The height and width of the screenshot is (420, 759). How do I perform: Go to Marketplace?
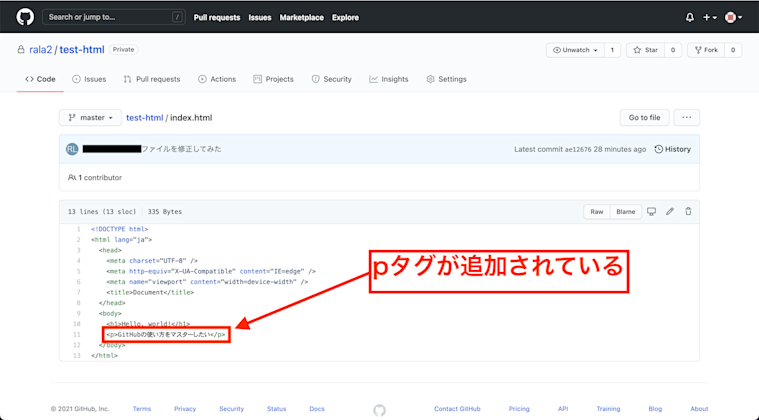302,17
